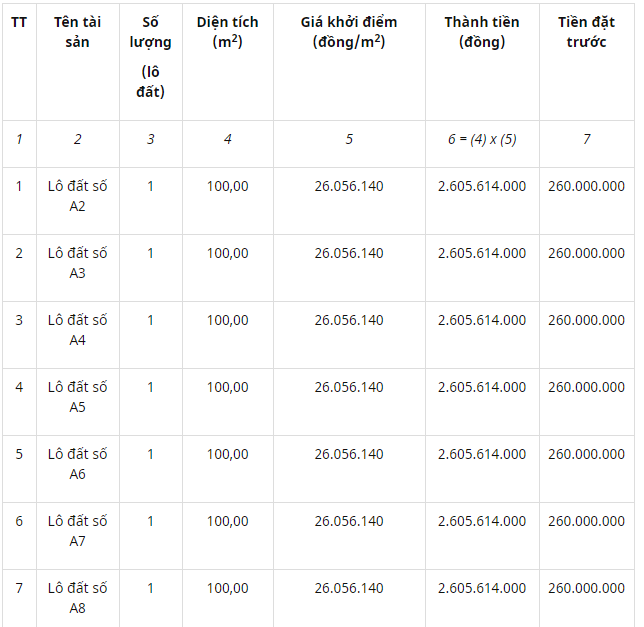Image resolution: width=644 pixels, height=627 pixels.
Task: Click the 'Diện tích' column header
Action: point(227,32)
